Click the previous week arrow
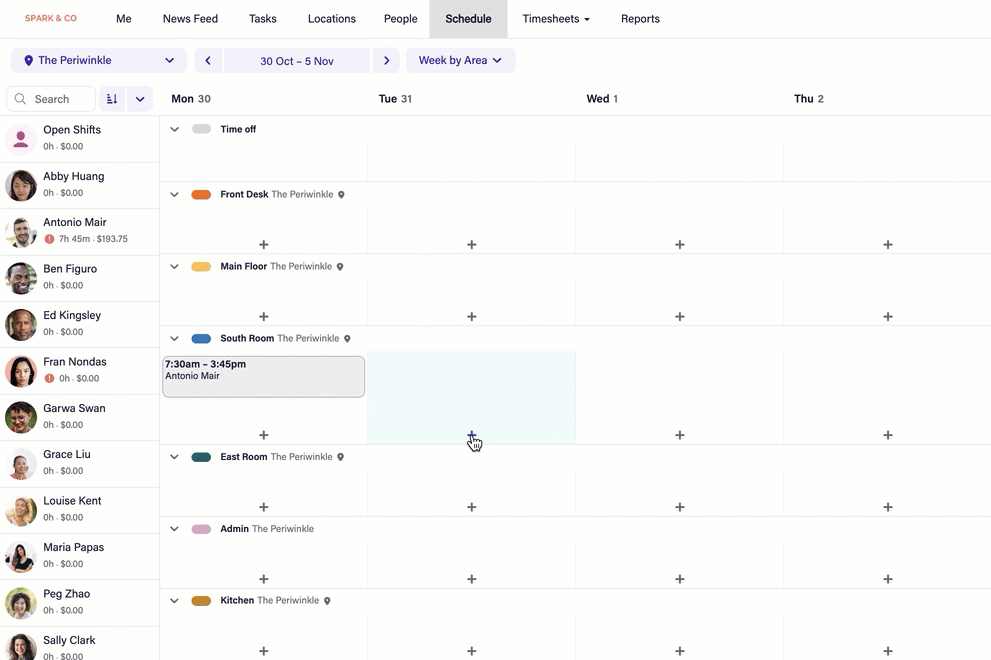 click(x=208, y=61)
